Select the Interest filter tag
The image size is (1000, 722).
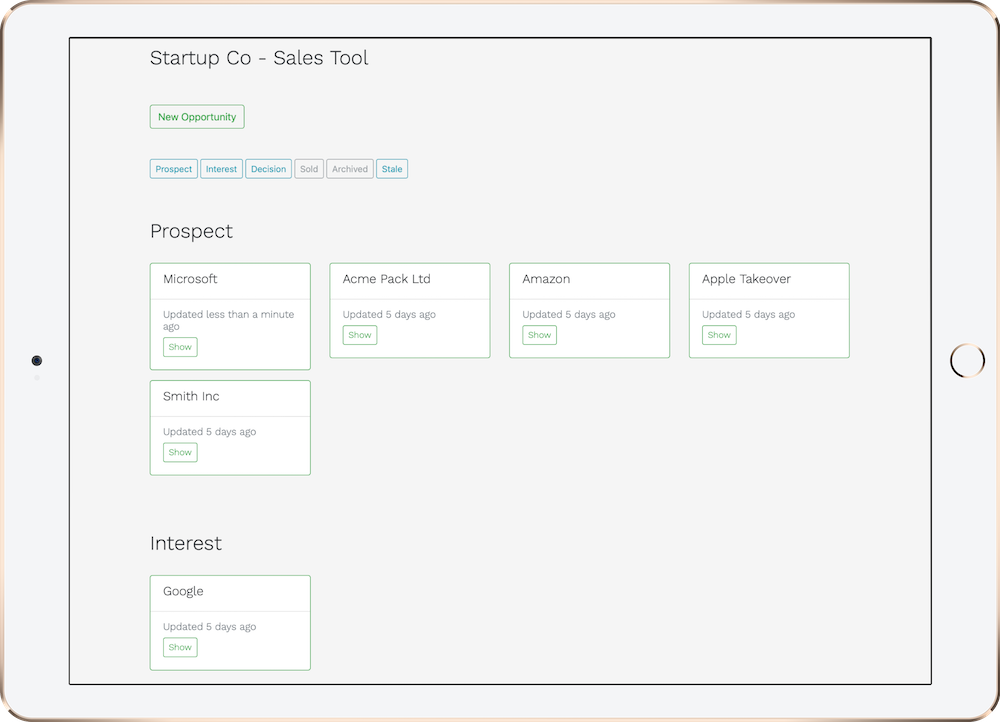(221, 168)
